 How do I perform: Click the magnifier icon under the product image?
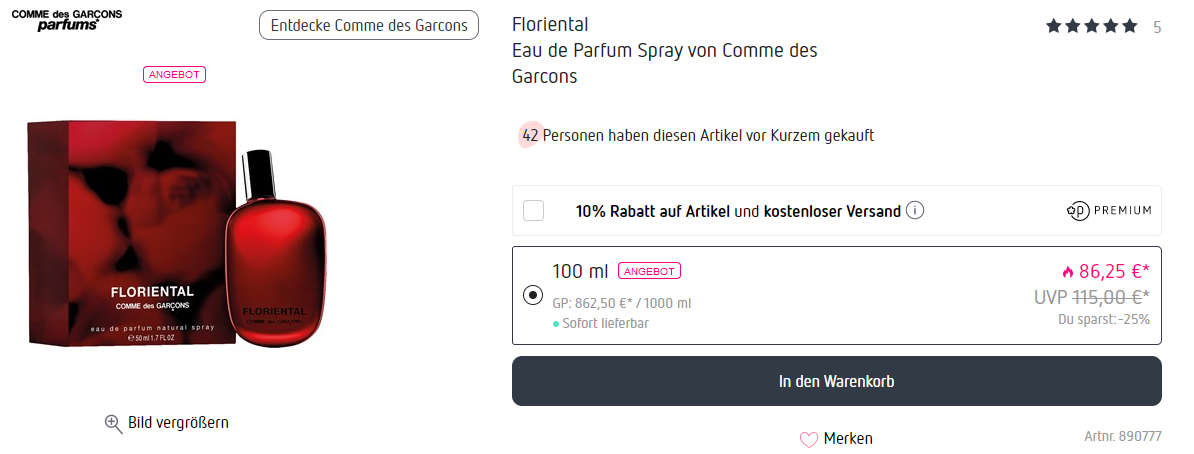114,423
